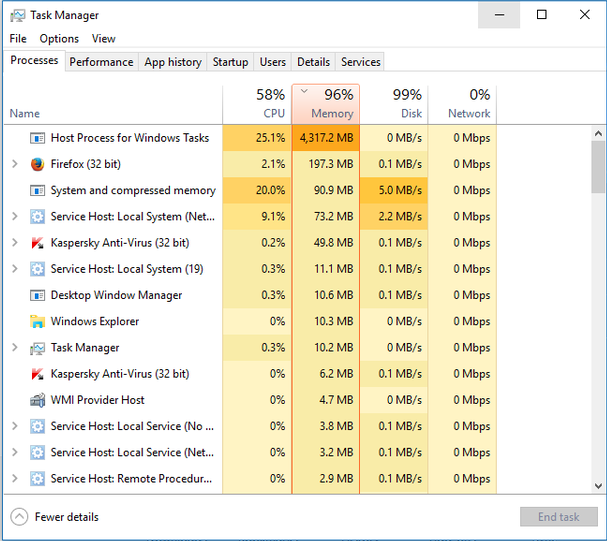Click the Host Process for Windows Tasks icon
This screenshot has width=607, height=541.
(x=38, y=138)
